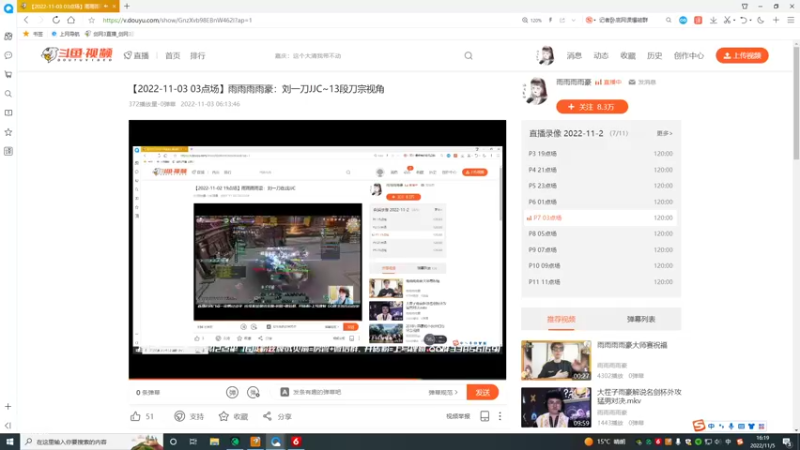Open 消息 messages
Image resolution: width=800 pixels, height=450 pixels.
pos(574,56)
